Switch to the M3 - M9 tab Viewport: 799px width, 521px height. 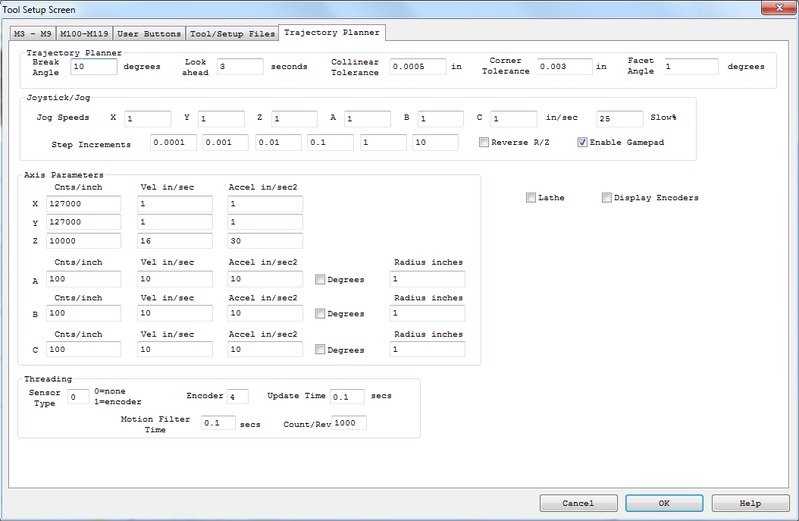coord(31,33)
